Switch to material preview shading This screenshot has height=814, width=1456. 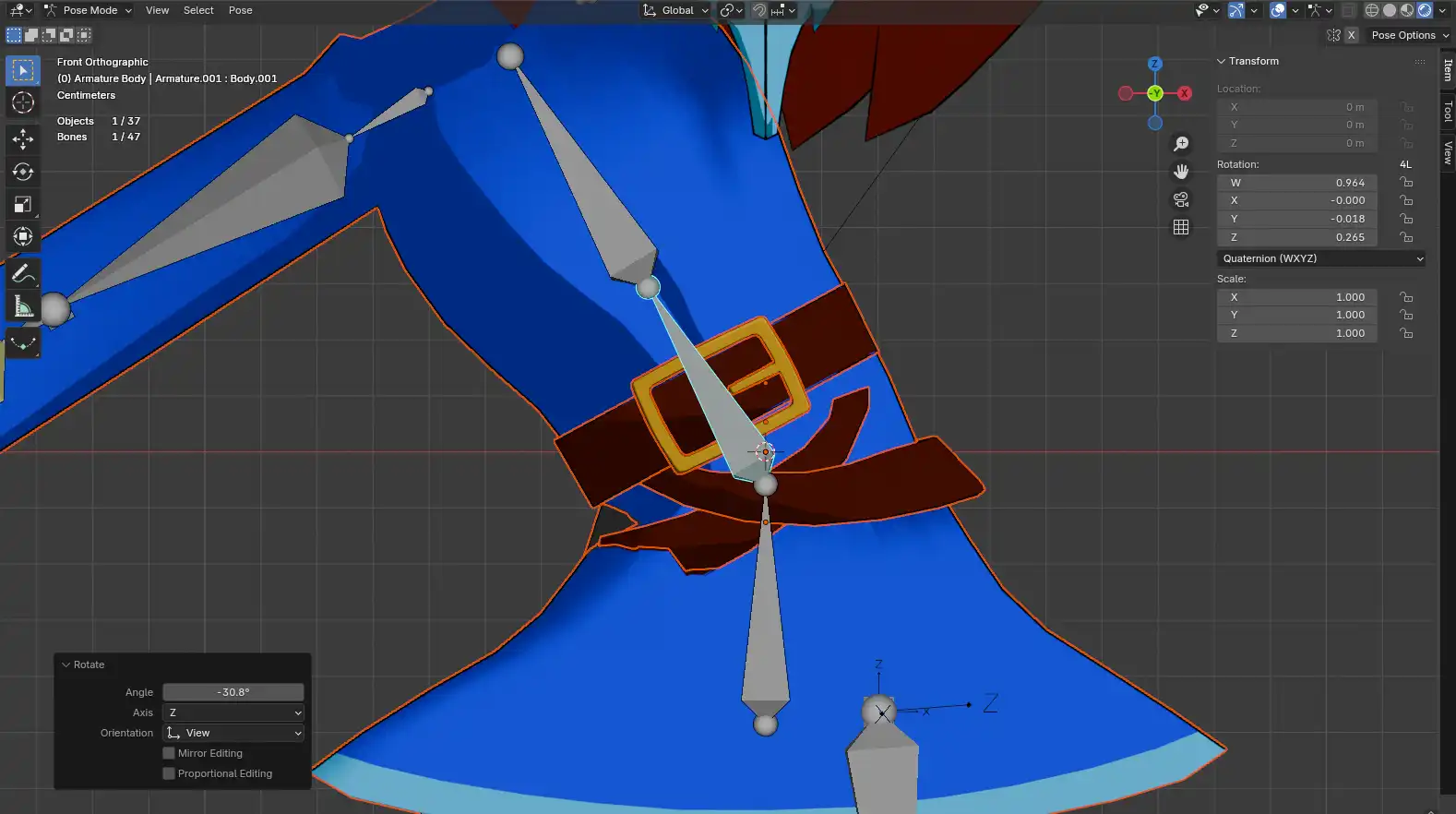pyautogui.click(x=1407, y=10)
